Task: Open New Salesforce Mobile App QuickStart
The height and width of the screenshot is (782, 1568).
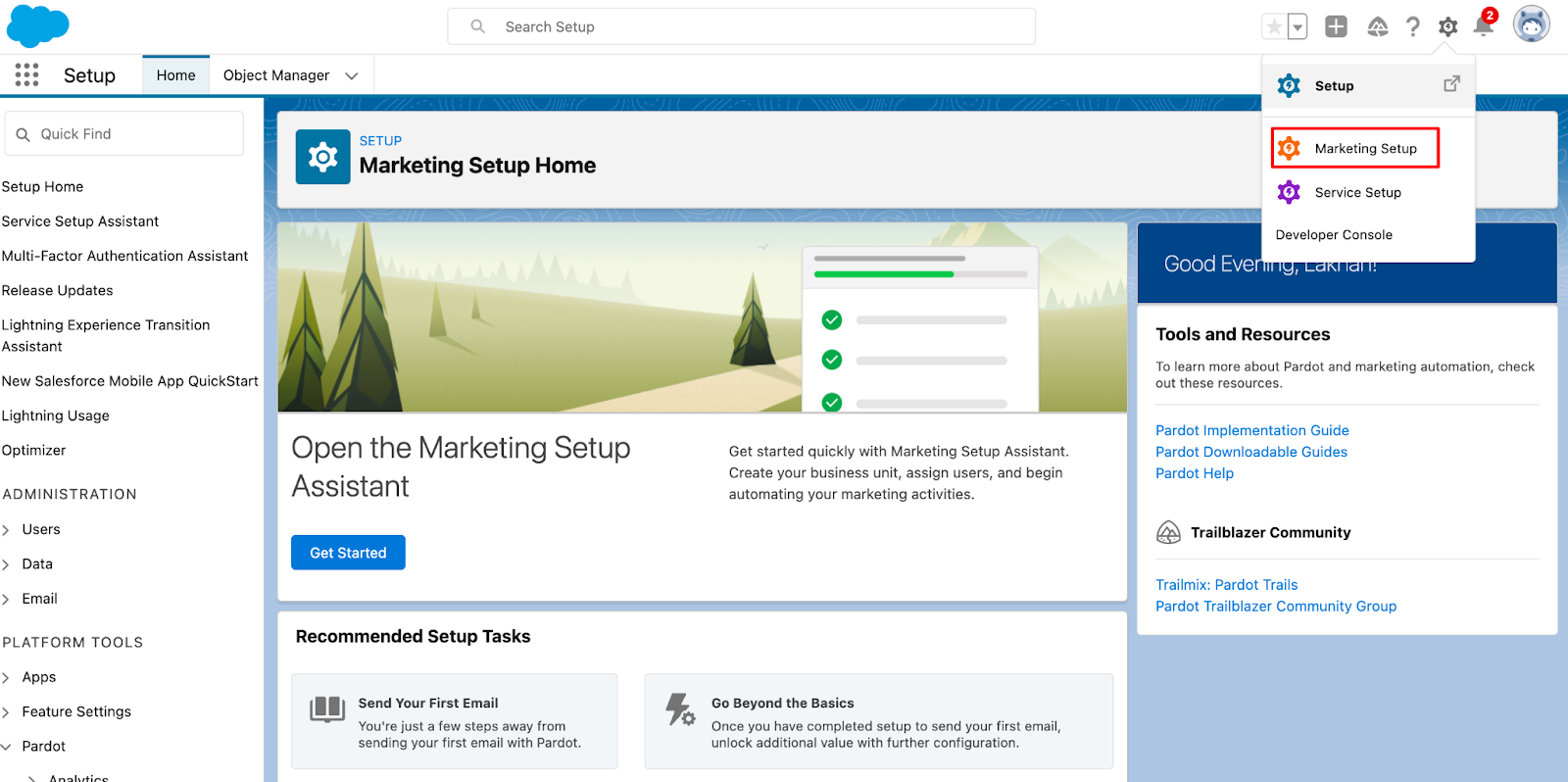Action: coord(130,381)
